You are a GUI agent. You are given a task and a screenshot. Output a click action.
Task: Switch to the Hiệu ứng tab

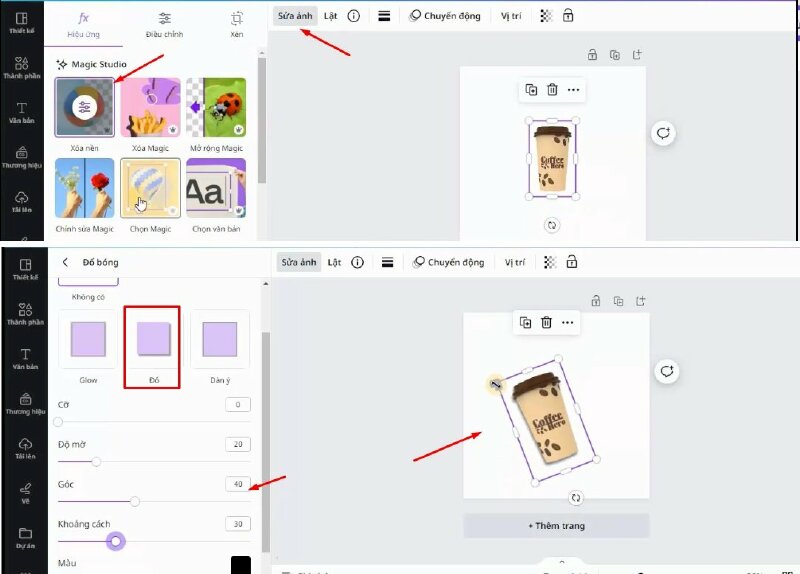coord(85,23)
